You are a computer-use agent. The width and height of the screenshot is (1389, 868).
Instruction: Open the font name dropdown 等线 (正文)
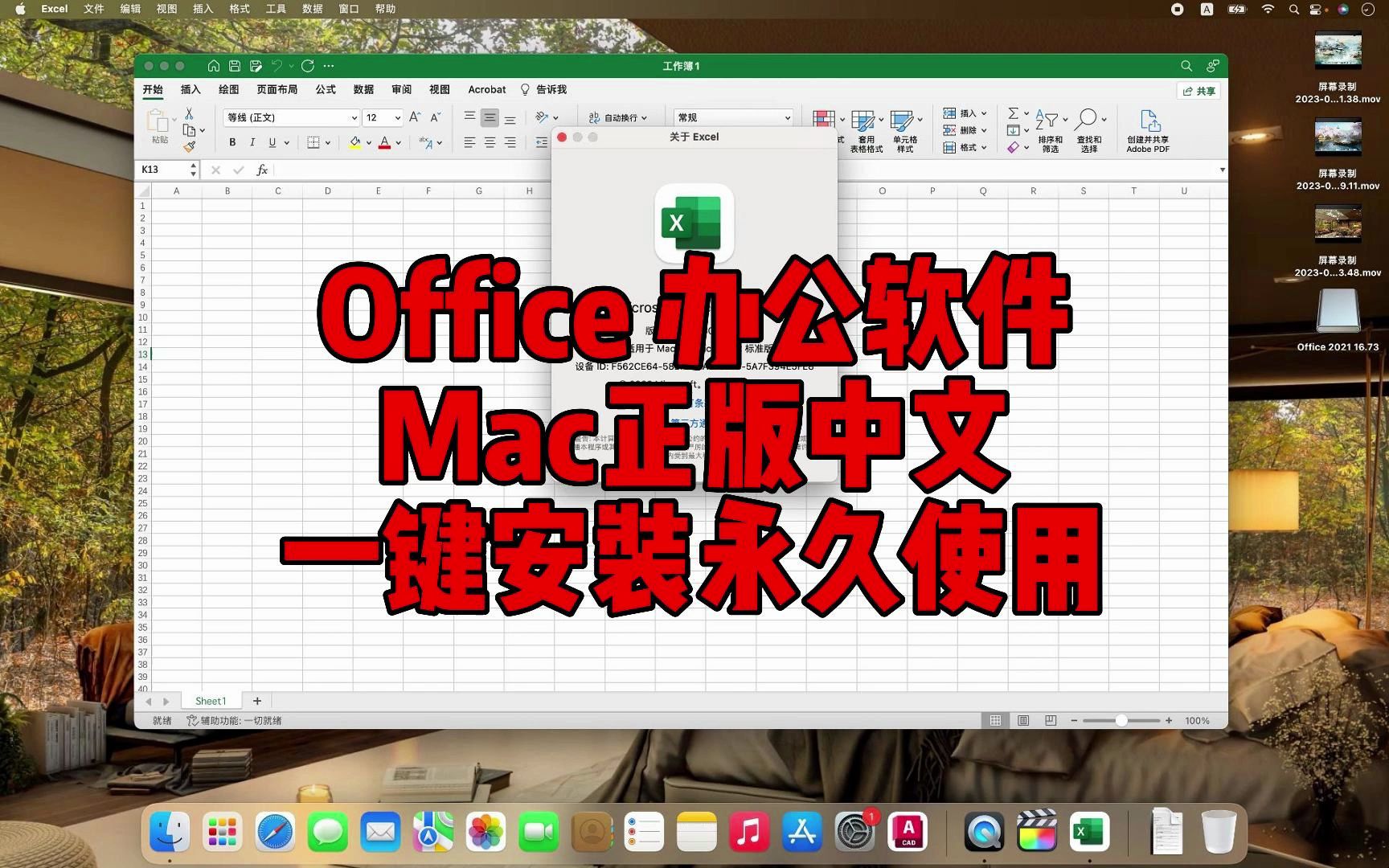coord(354,118)
